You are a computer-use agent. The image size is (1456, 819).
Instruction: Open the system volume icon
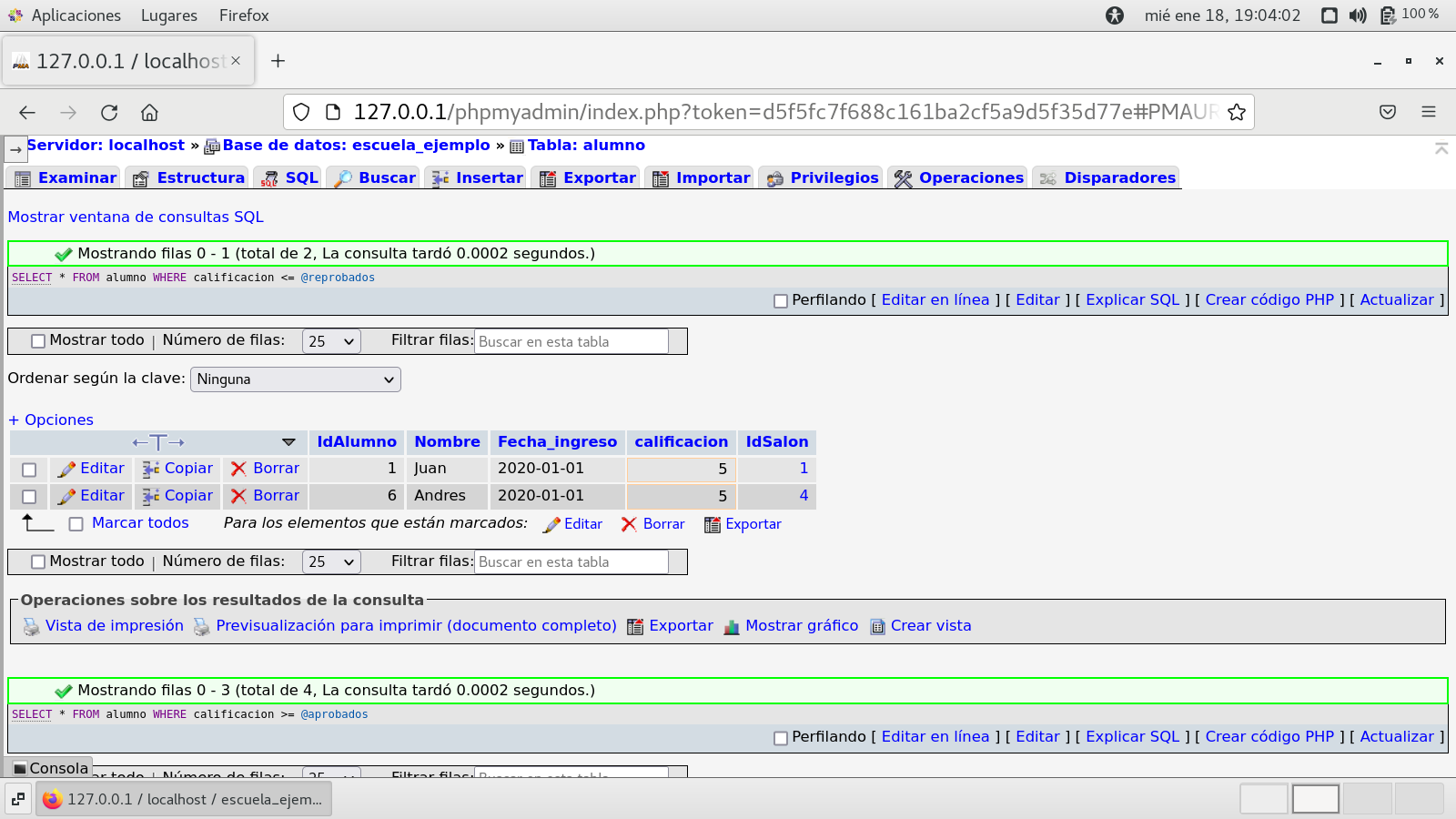1358,15
